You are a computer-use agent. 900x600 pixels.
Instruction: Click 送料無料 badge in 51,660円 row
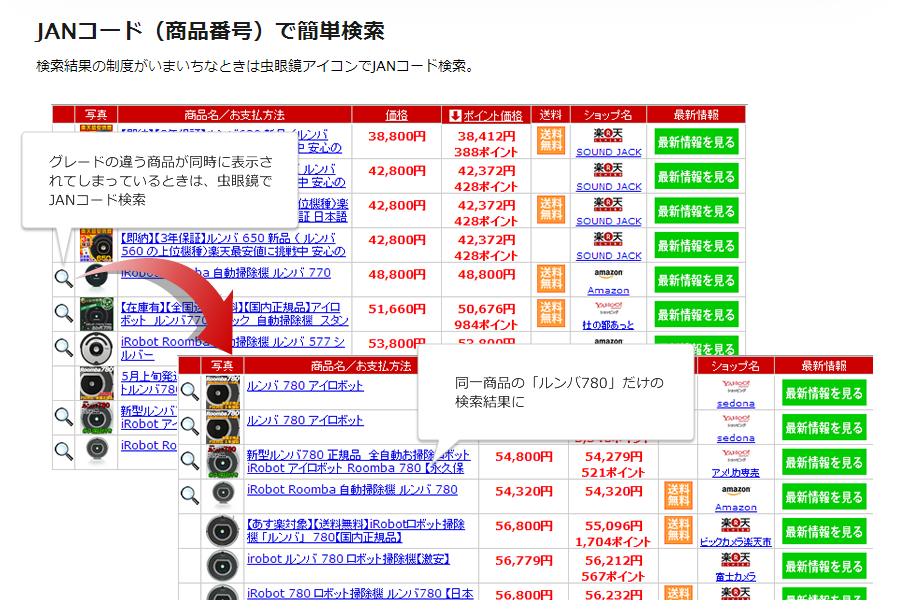pos(551,313)
